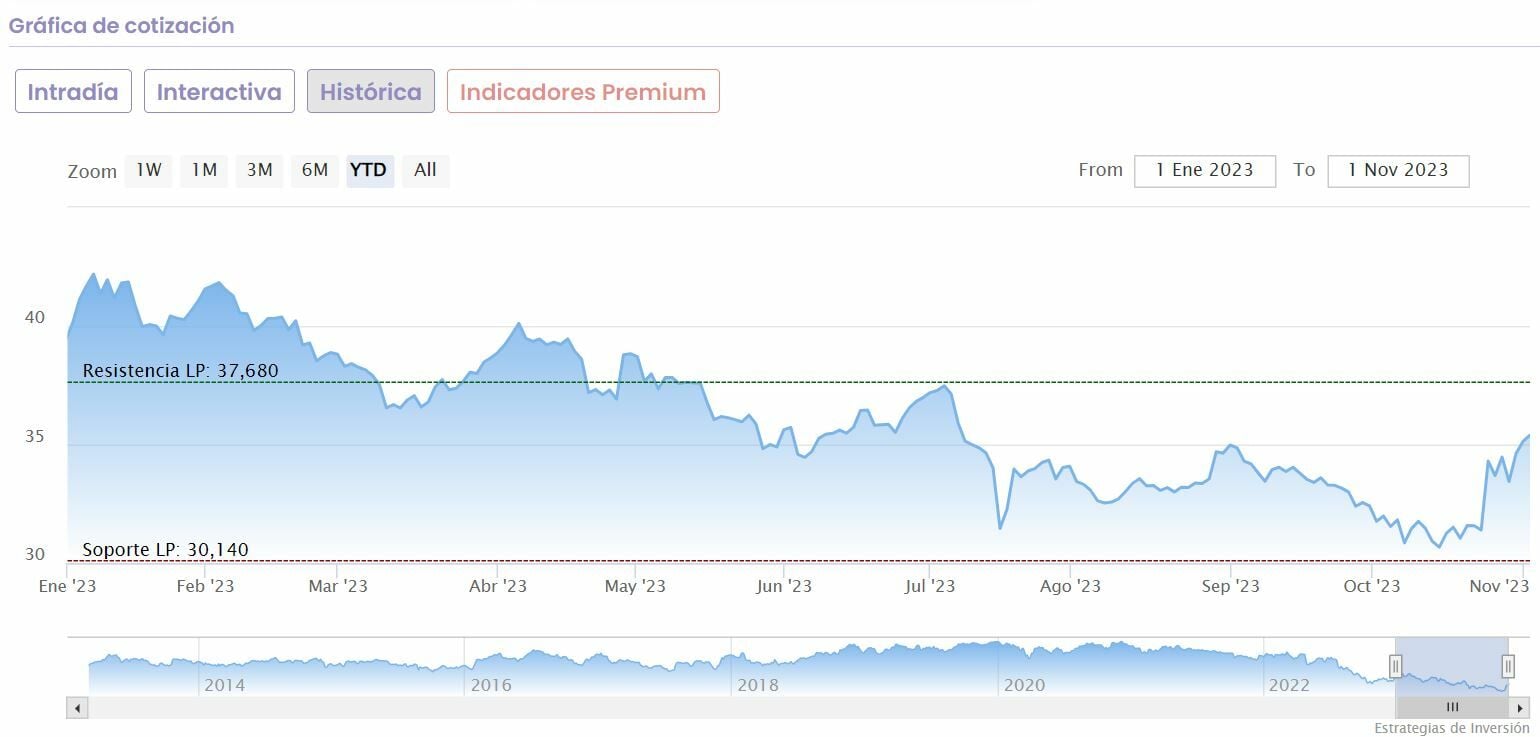
Task: Click the Resistencia LP: 37,680 line label
Action: tap(180, 371)
